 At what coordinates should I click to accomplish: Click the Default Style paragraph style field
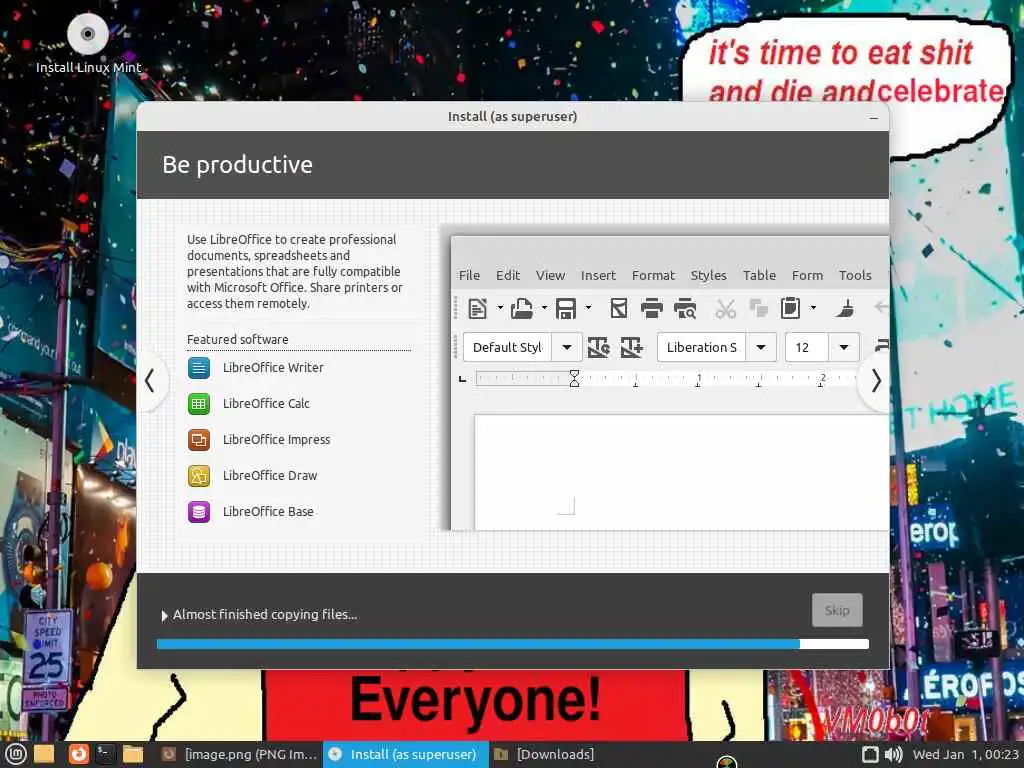point(507,347)
